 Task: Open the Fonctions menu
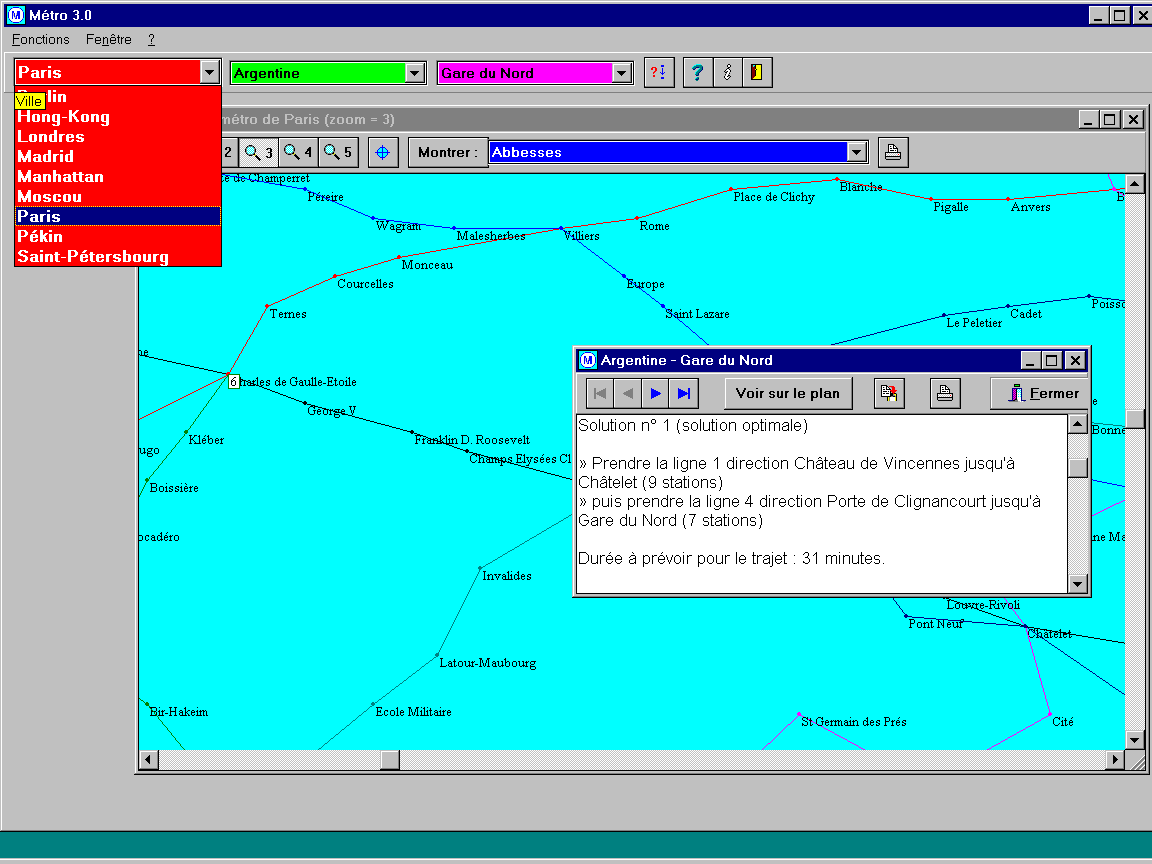(x=41, y=40)
